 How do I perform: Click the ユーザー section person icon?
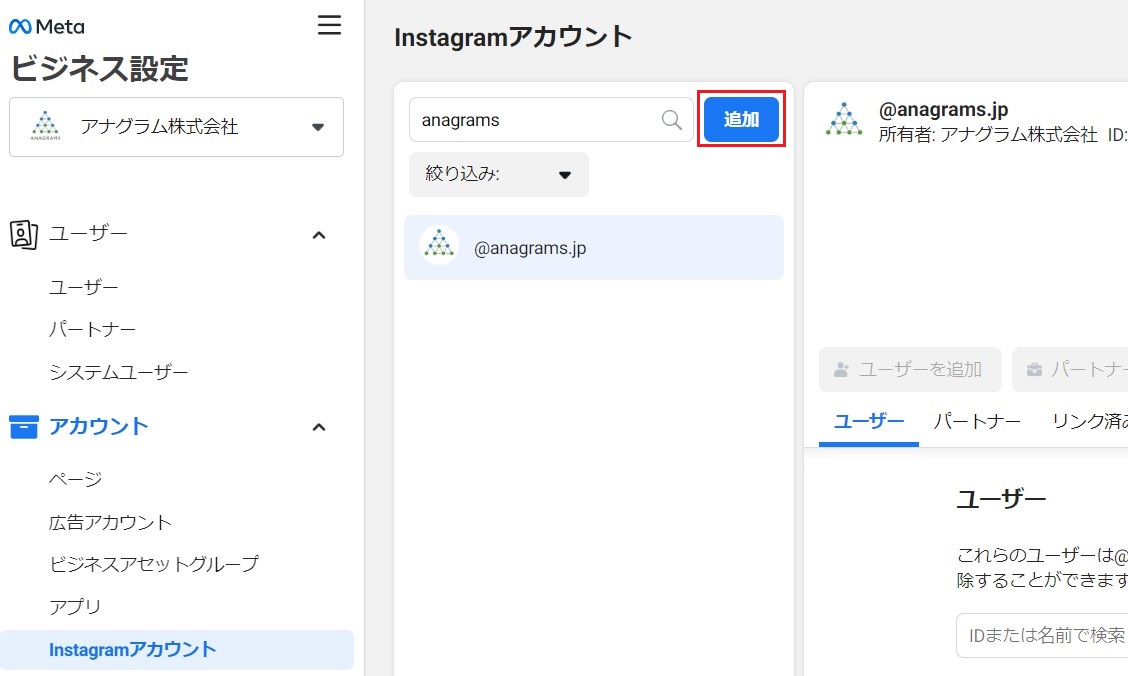23,234
